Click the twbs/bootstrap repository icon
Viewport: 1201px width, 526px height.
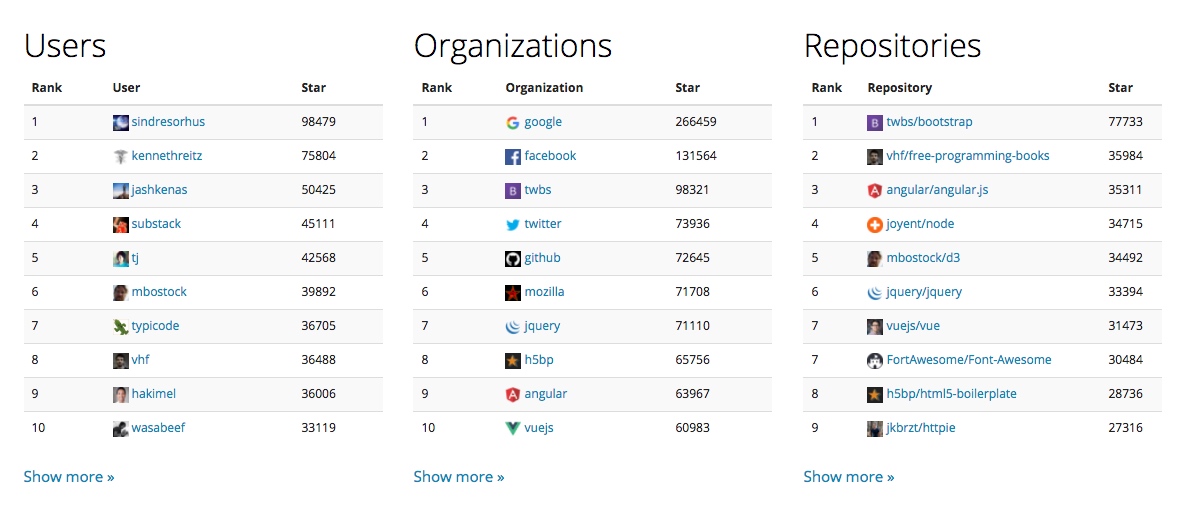pyautogui.click(x=875, y=122)
